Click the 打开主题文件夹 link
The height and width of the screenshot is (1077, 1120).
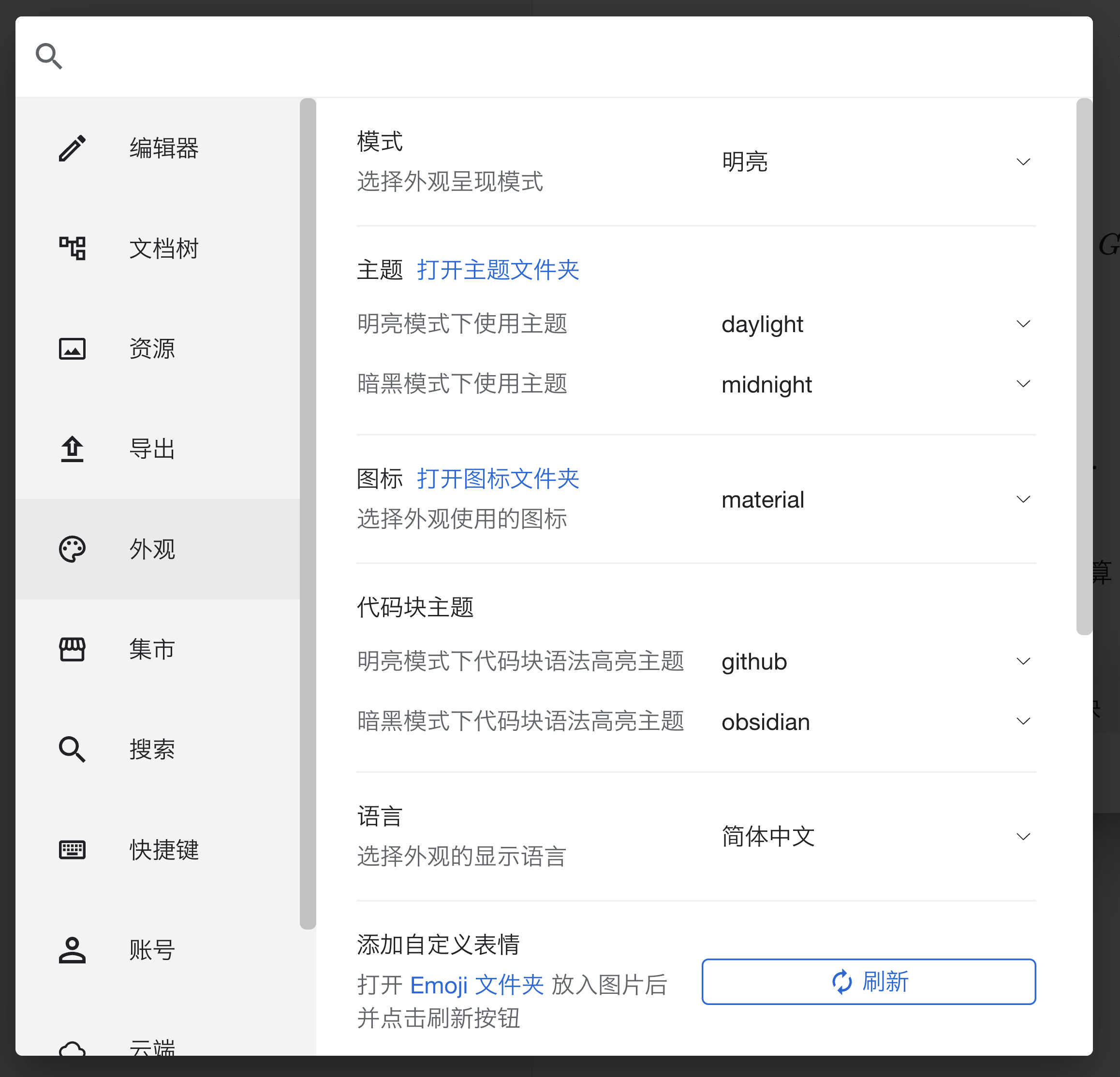tap(498, 270)
